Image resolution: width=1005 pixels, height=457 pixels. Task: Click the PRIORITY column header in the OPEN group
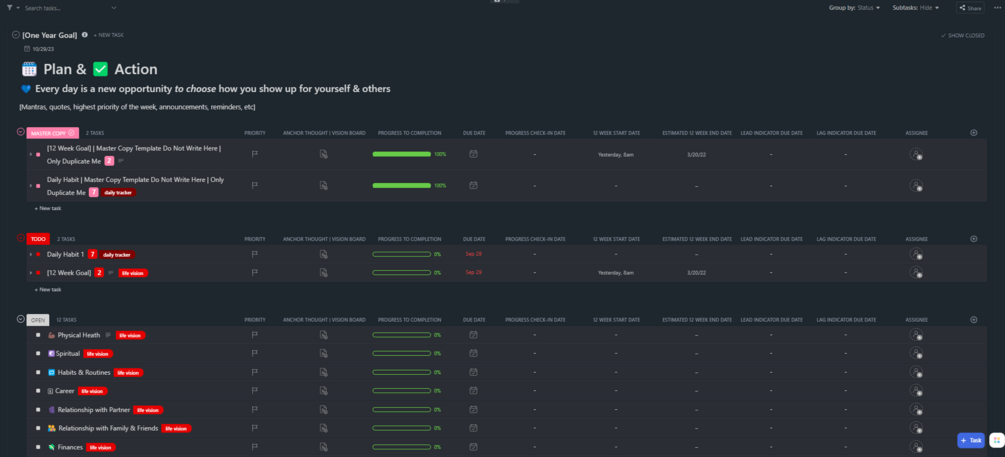254,319
